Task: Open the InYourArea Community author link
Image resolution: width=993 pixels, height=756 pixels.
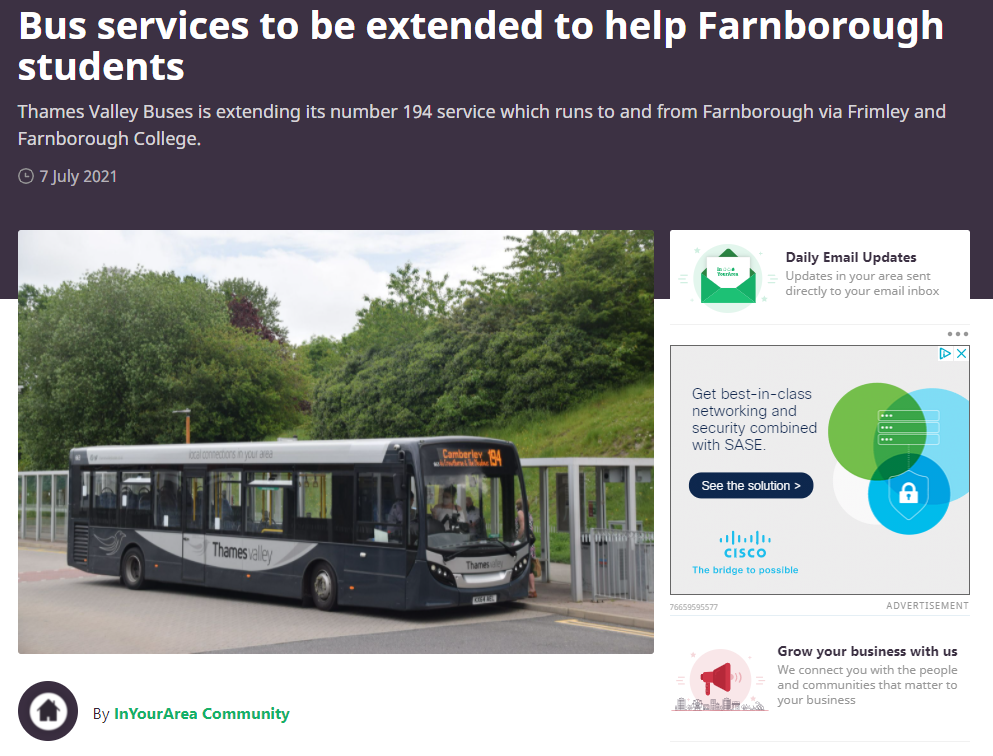Action: point(201,714)
